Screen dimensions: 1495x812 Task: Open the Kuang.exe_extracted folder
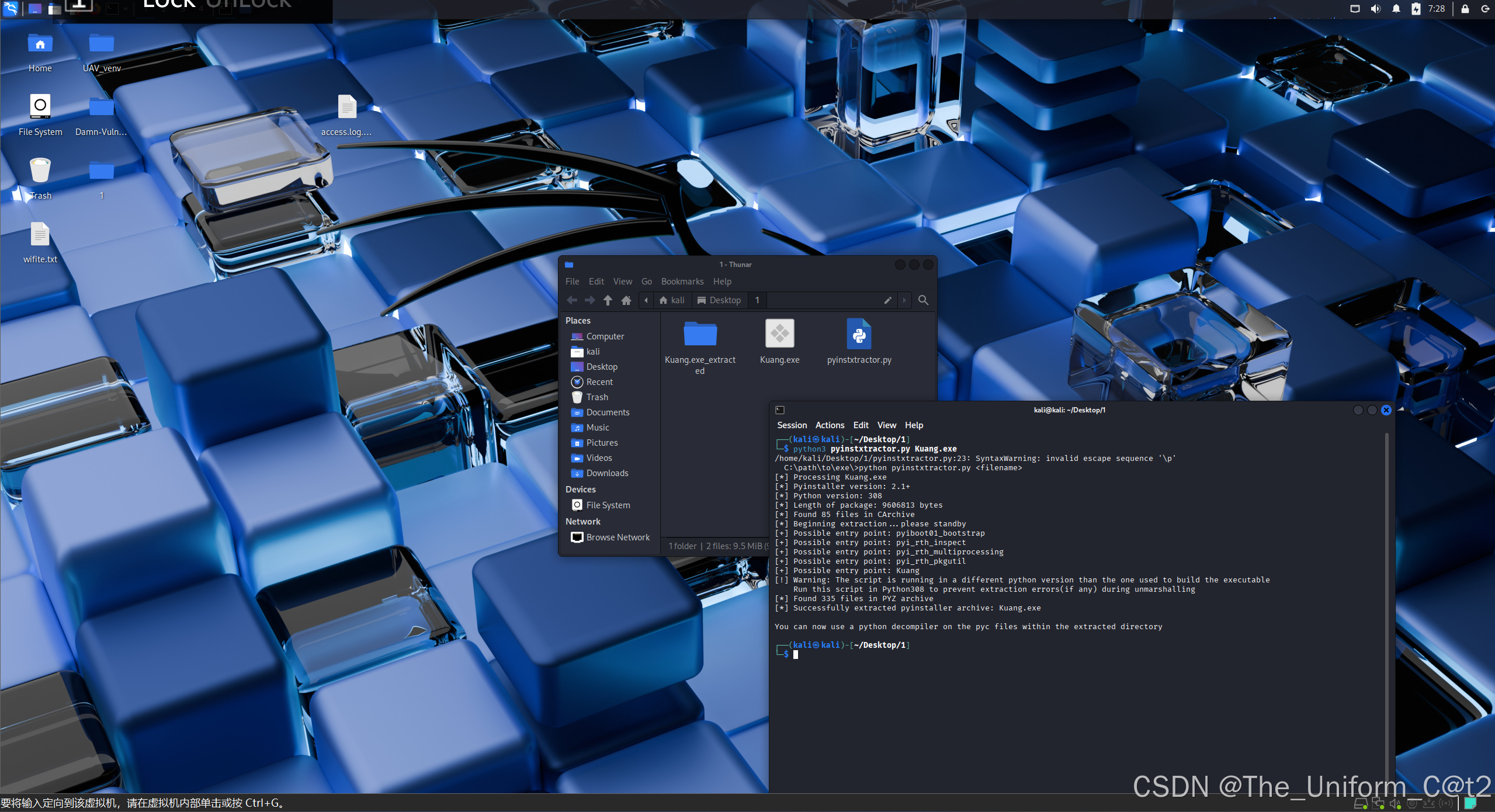click(x=700, y=335)
